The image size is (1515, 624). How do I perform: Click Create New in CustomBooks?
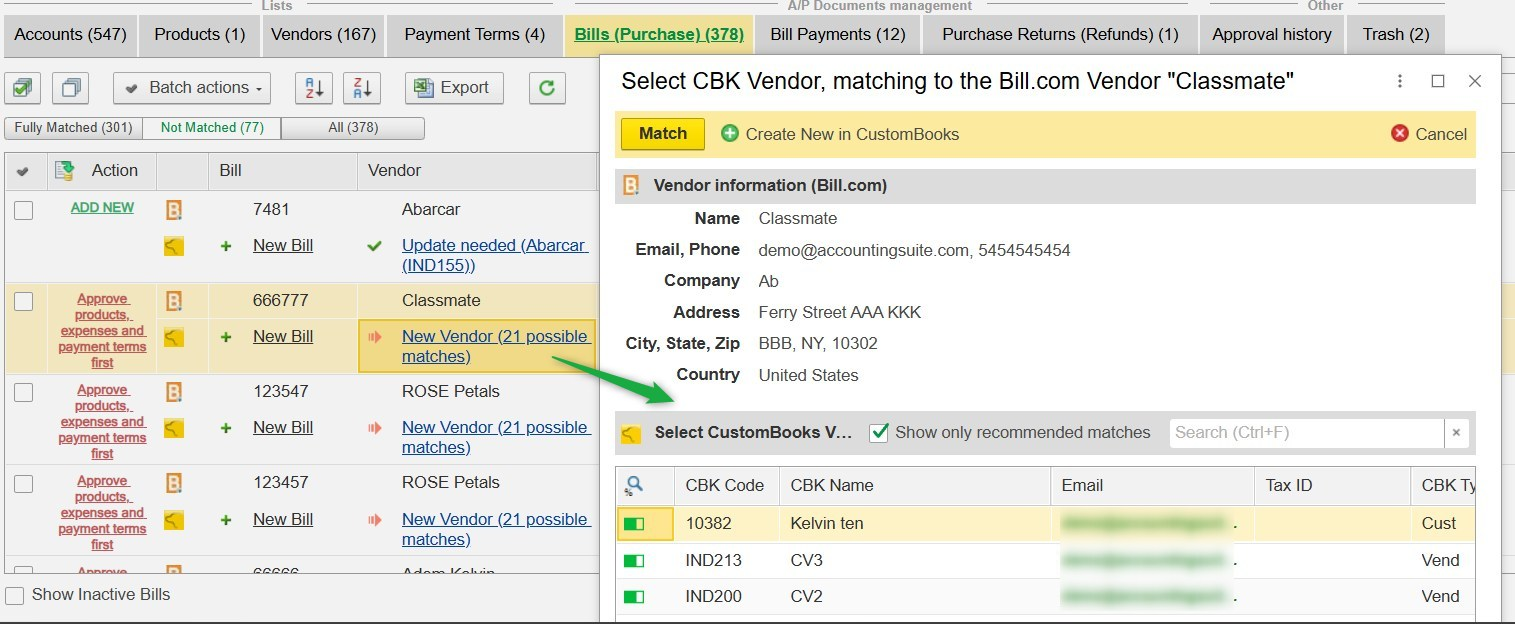[840, 134]
